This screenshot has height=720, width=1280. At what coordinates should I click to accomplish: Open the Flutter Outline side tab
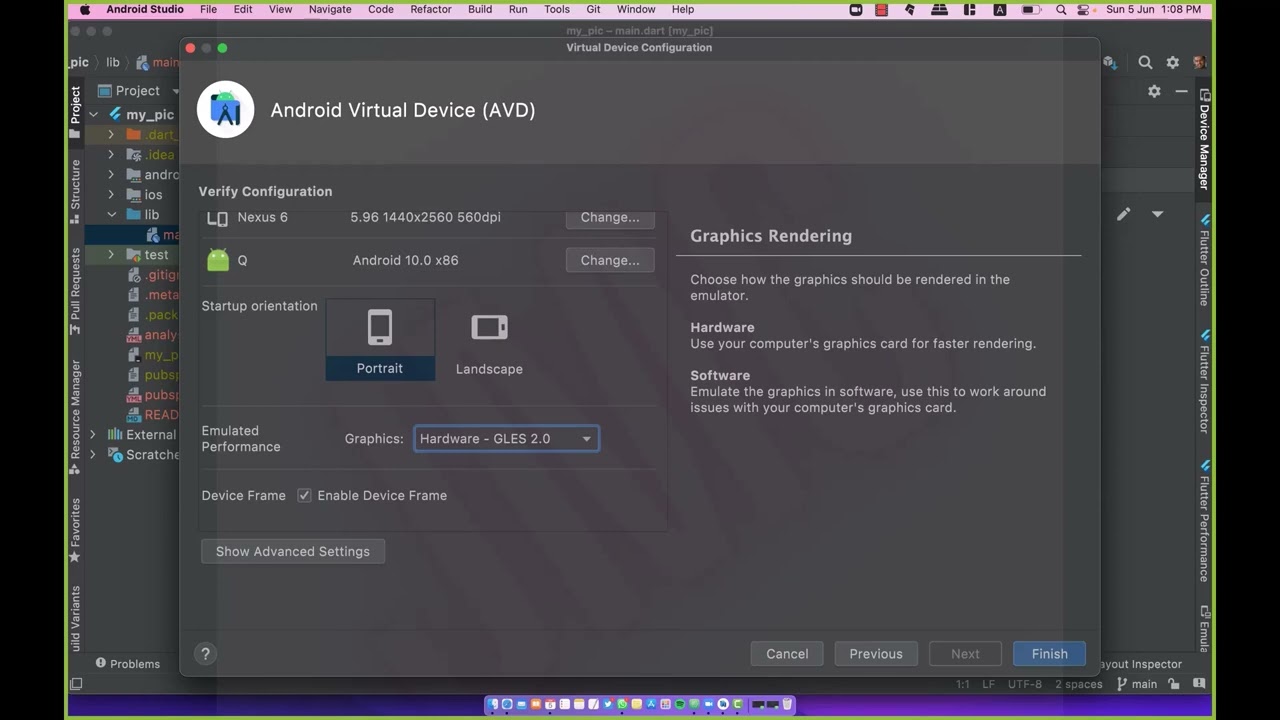click(x=1205, y=260)
